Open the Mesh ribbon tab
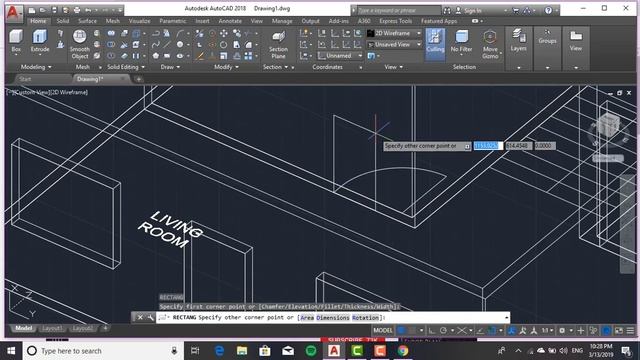Viewport: 640px width, 360px height. (113, 21)
